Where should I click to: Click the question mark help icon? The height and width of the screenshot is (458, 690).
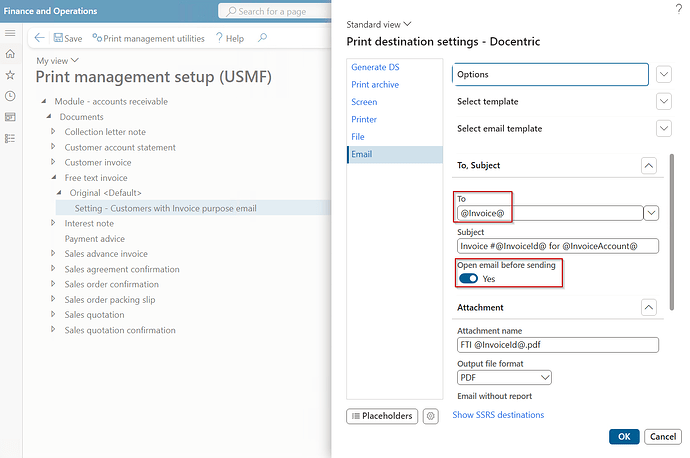point(679,8)
